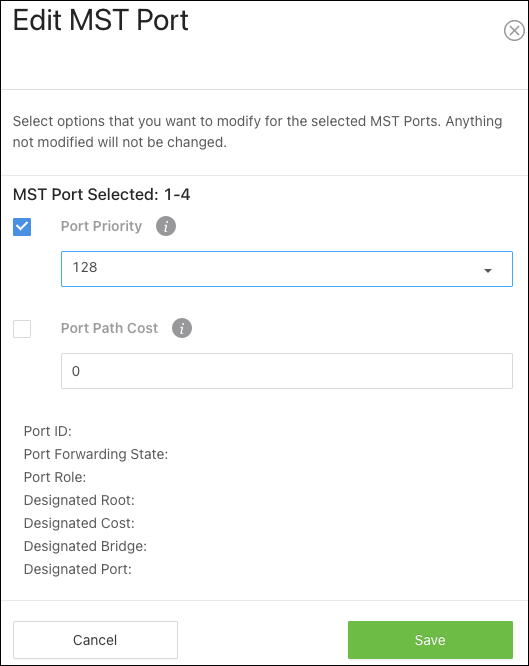Click the Port Priority label text
The width and height of the screenshot is (529, 666).
pyautogui.click(x=101, y=226)
